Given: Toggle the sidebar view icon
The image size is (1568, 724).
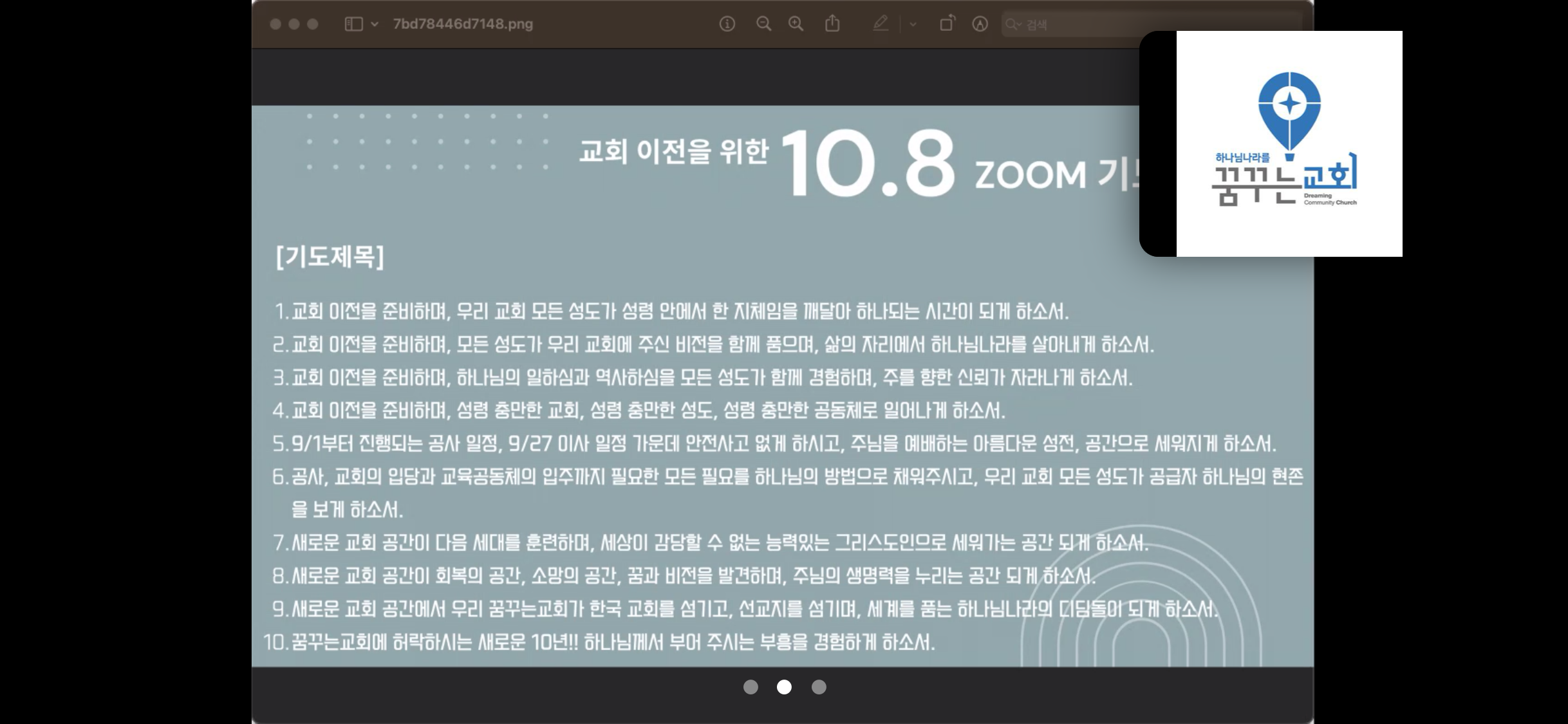Looking at the screenshot, I should click(353, 24).
